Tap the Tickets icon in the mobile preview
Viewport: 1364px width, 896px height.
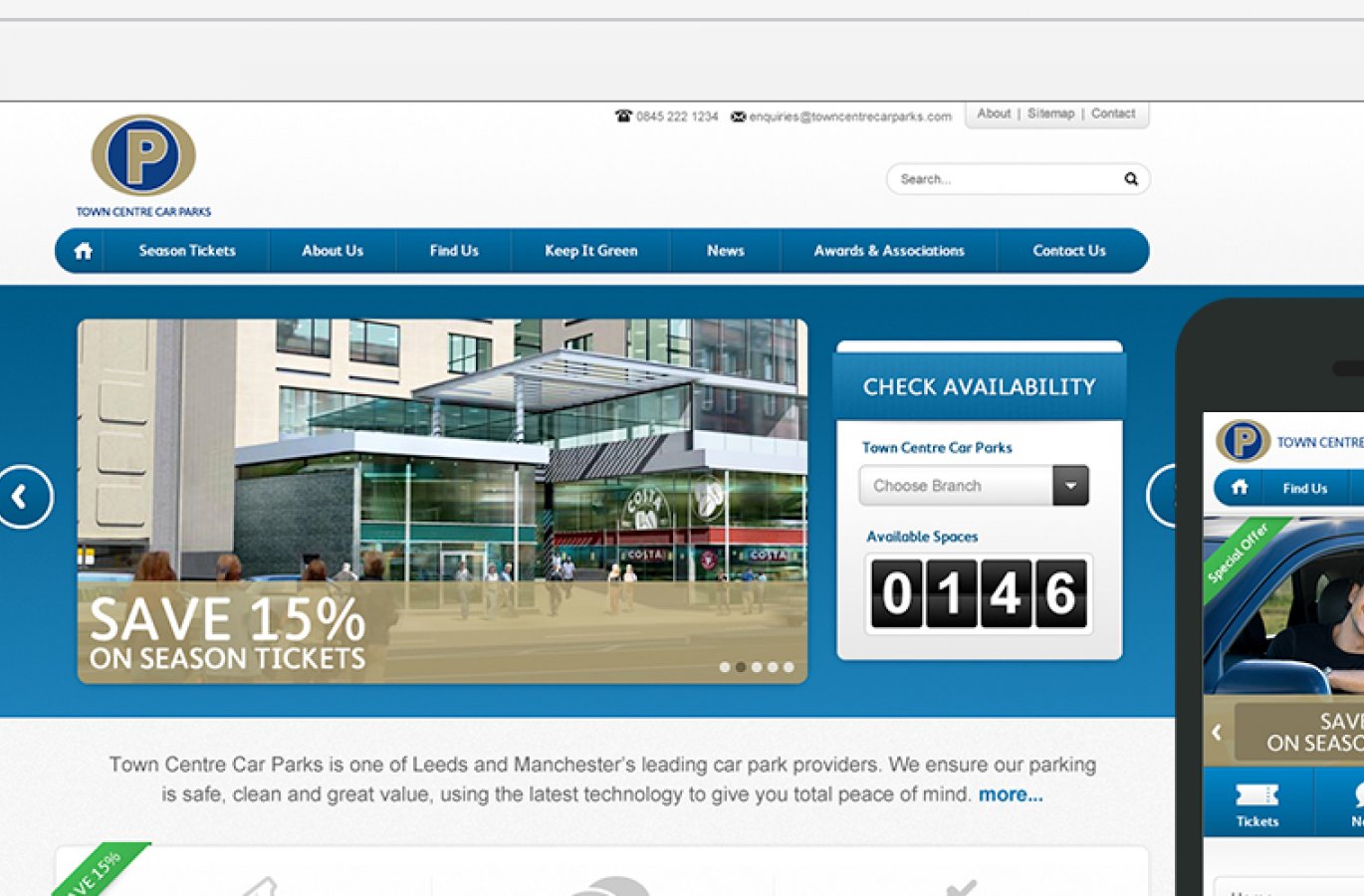[1257, 794]
